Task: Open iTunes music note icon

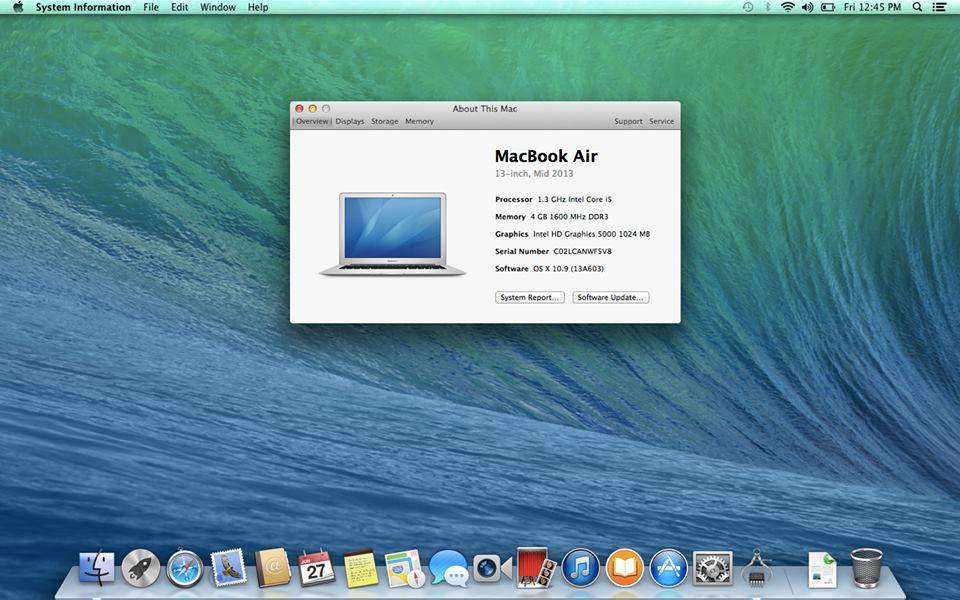Action: click(580, 568)
